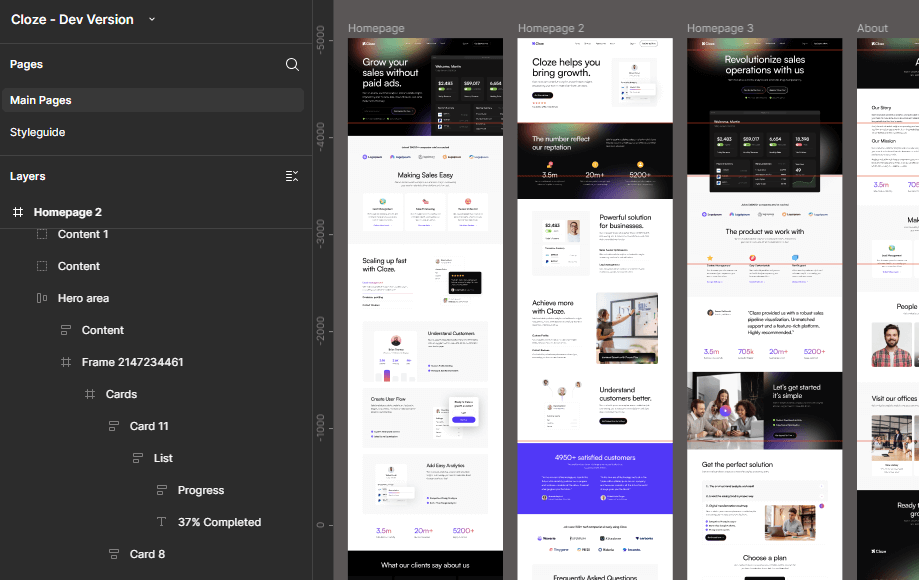This screenshot has height=580, width=919.
Task: Click the vertical ruler at -3000 mark
Action: pos(320,234)
